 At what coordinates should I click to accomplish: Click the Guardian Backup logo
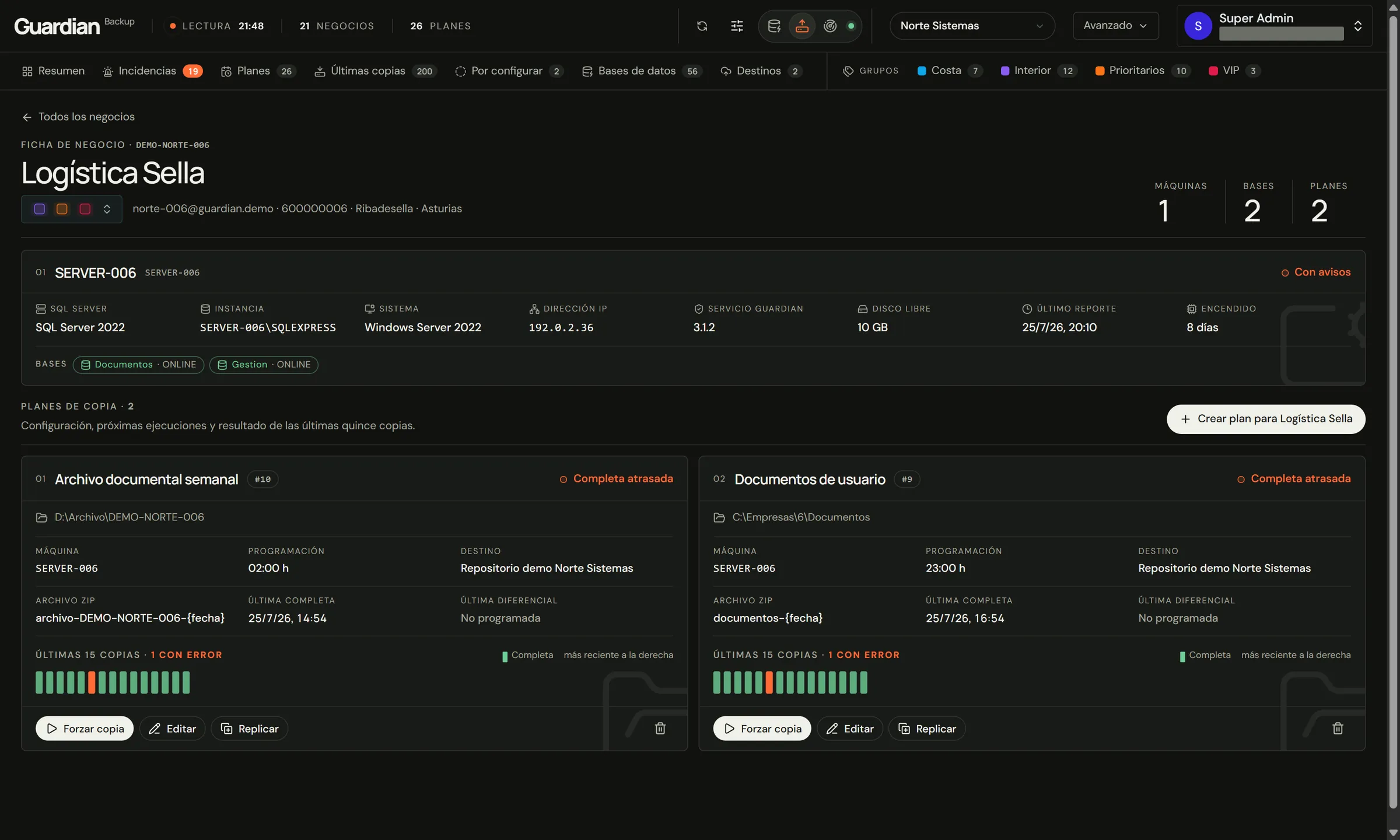[73, 26]
